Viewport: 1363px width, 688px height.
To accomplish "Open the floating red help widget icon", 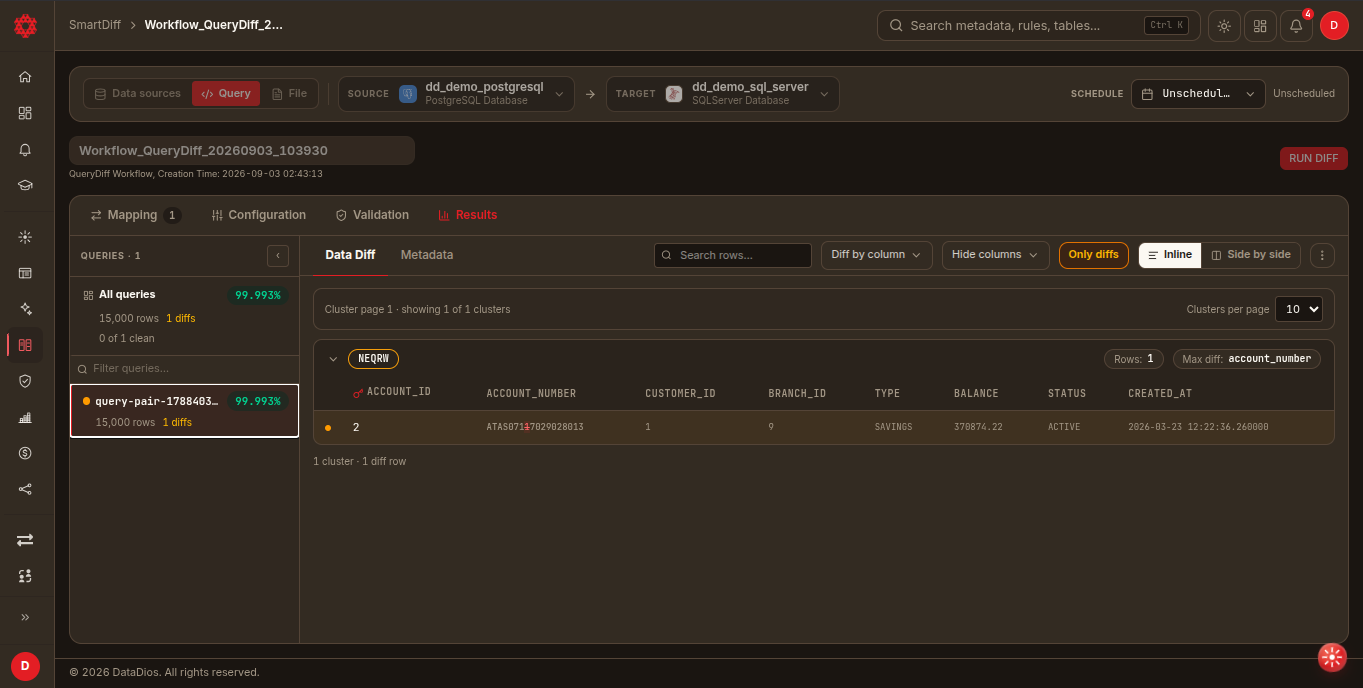I will pos(1332,656).
